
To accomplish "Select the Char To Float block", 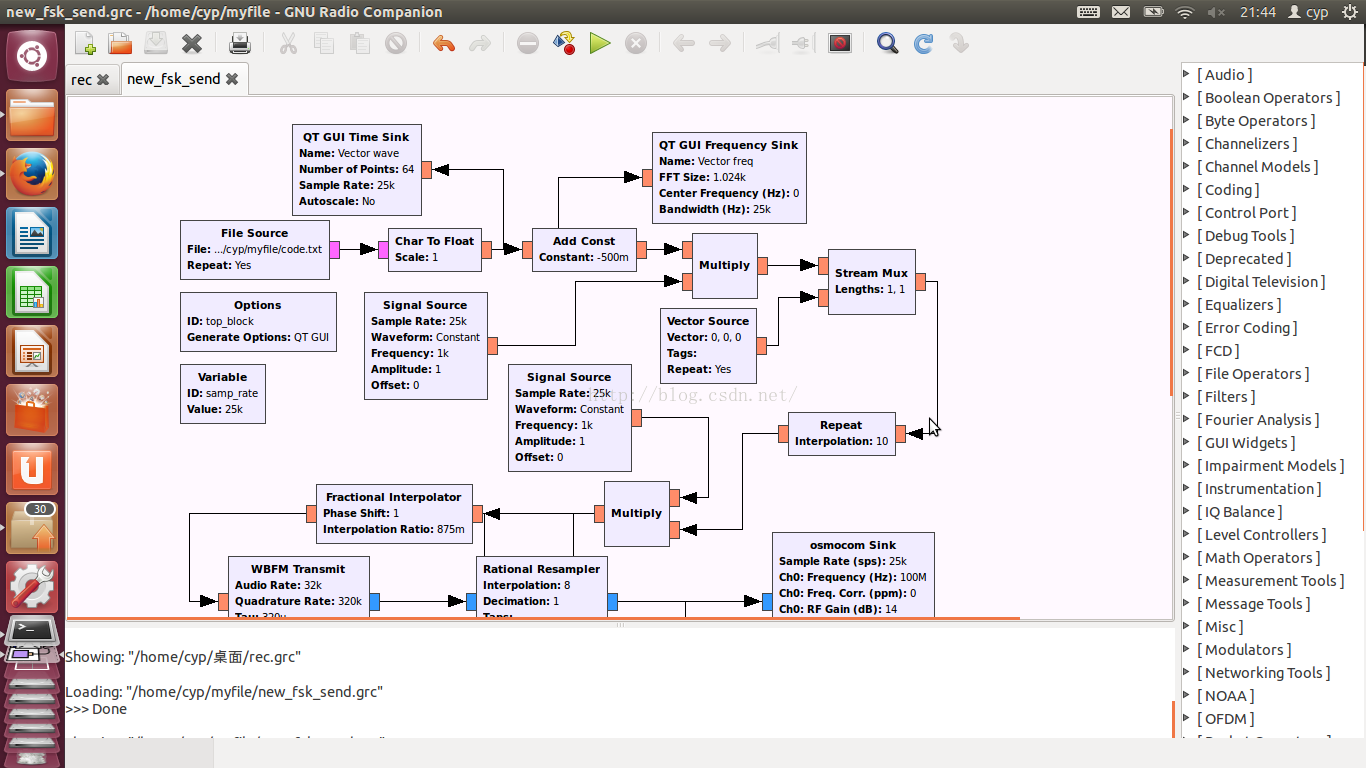I will coord(434,249).
